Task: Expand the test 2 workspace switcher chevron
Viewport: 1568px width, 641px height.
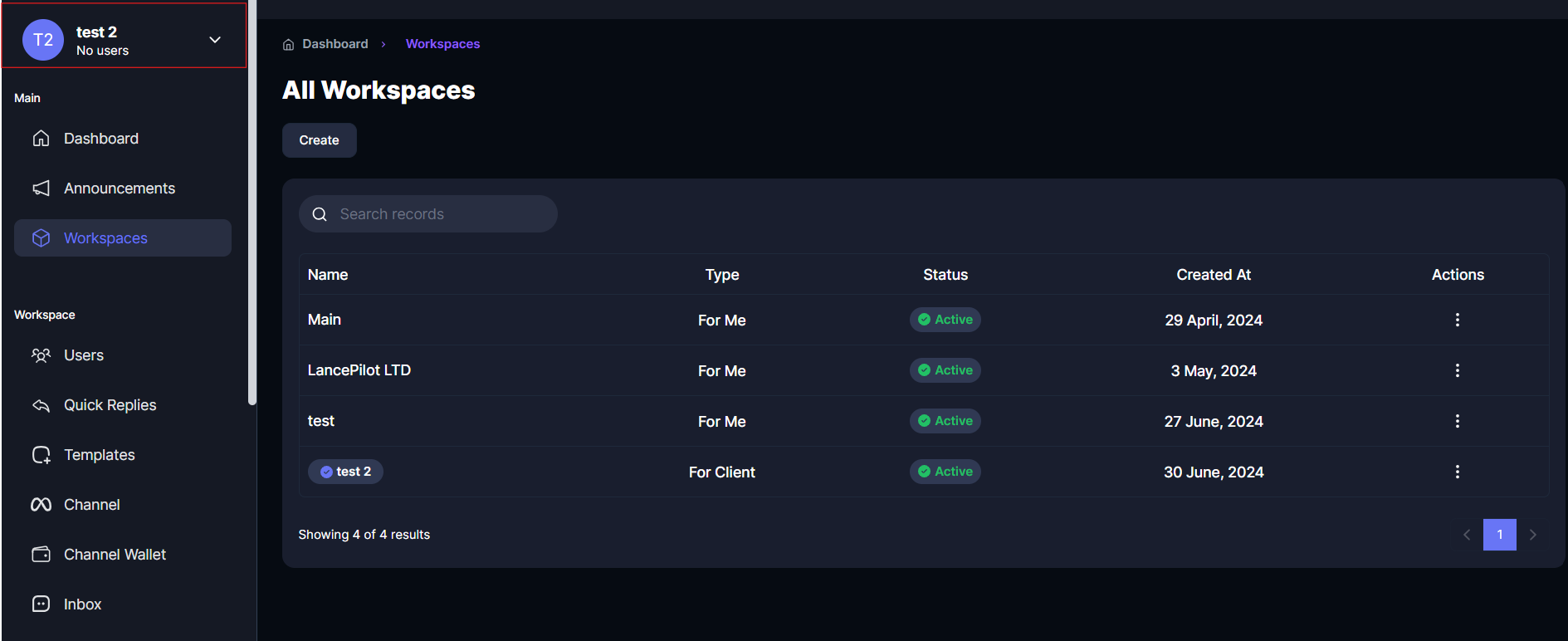Action: 215,40
